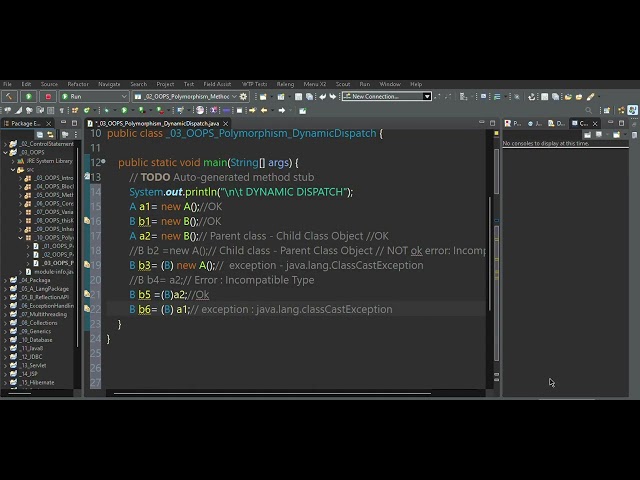
Task: Click the yellow Back navigation arrow
Action: click(x=264, y=110)
